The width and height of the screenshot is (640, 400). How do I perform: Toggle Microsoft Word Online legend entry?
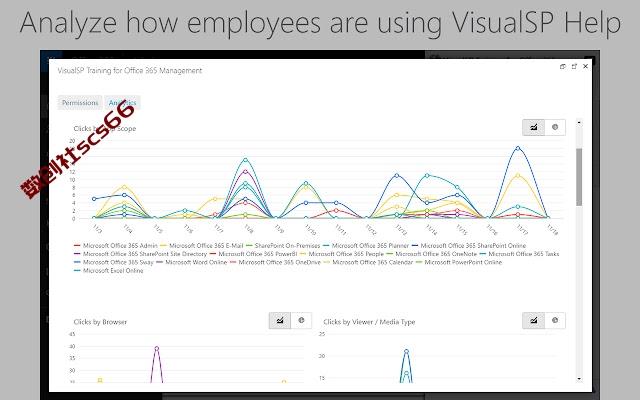[191, 262]
